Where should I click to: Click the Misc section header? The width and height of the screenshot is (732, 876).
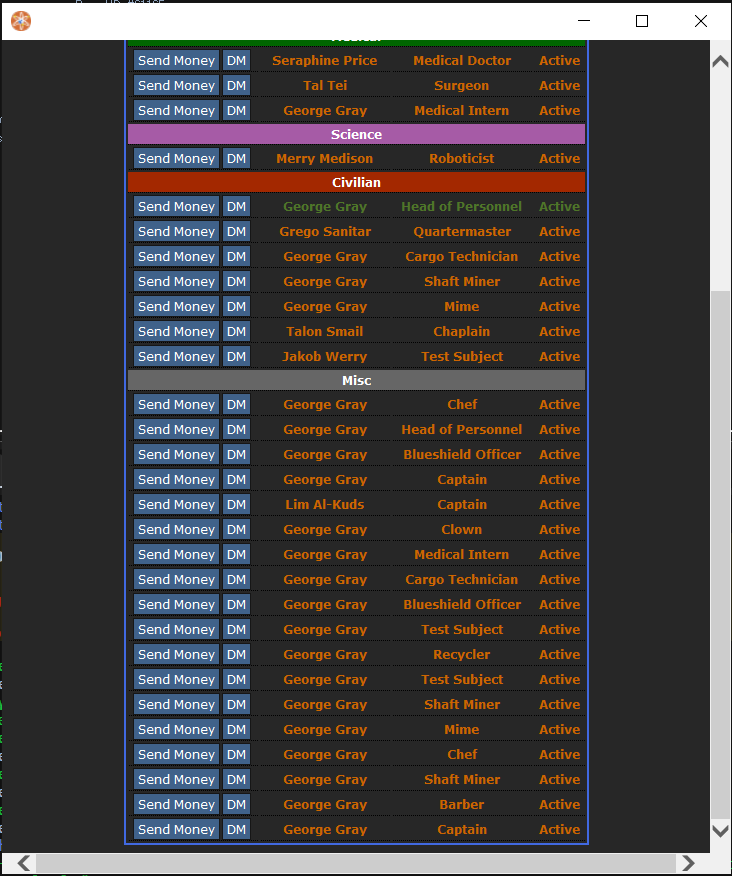(356, 380)
